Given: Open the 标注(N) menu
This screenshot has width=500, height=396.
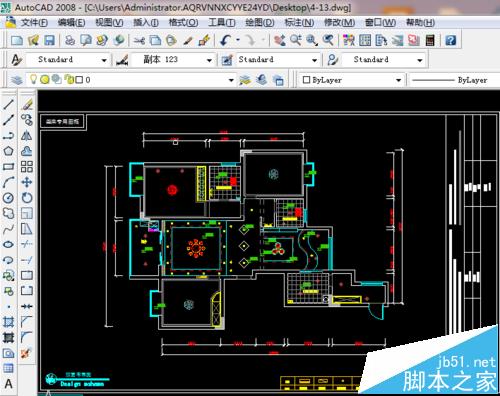Looking at the screenshot, I should (299, 23).
